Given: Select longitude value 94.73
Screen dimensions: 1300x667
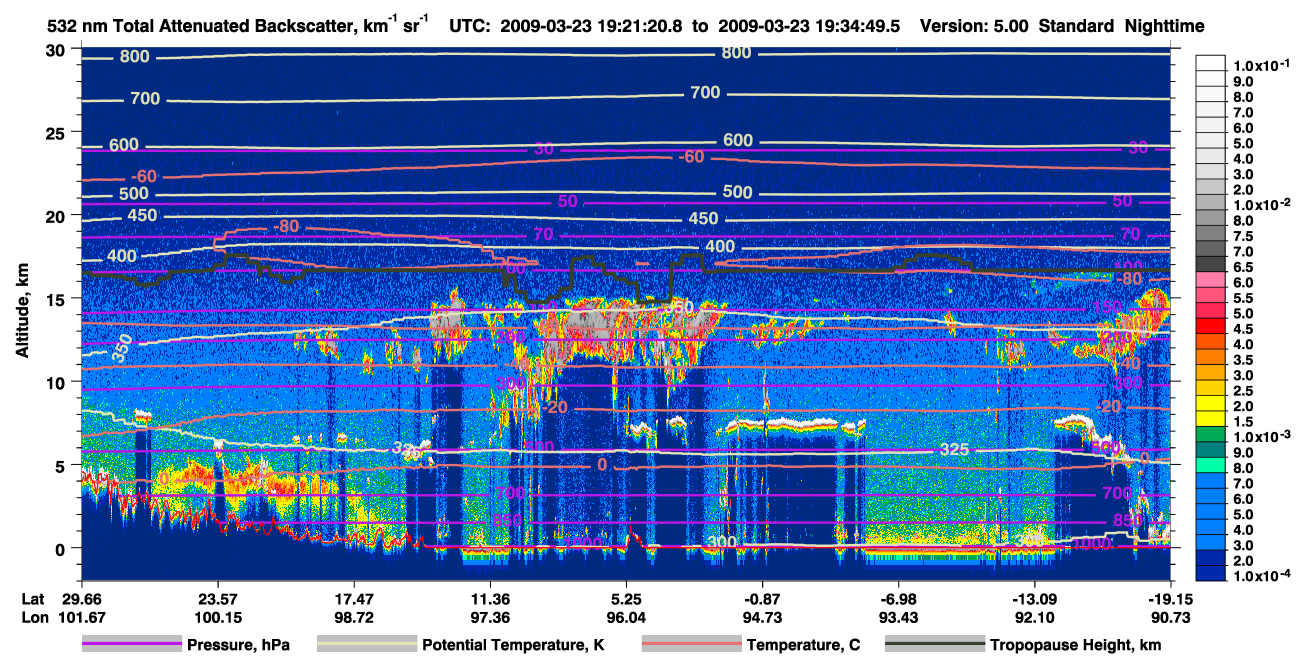Looking at the screenshot, I should coord(762,617).
